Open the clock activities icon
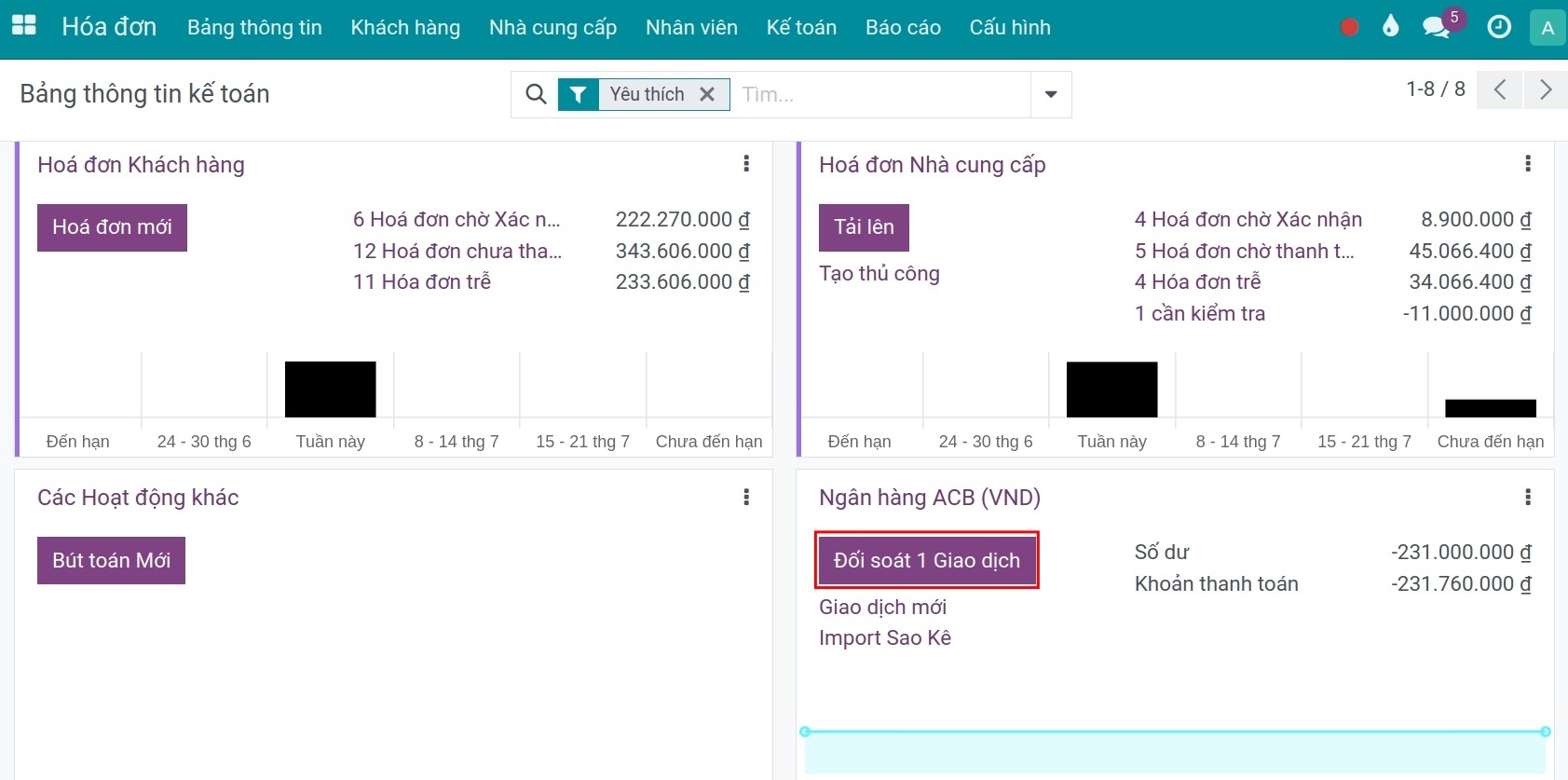 click(x=1498, y=27)
